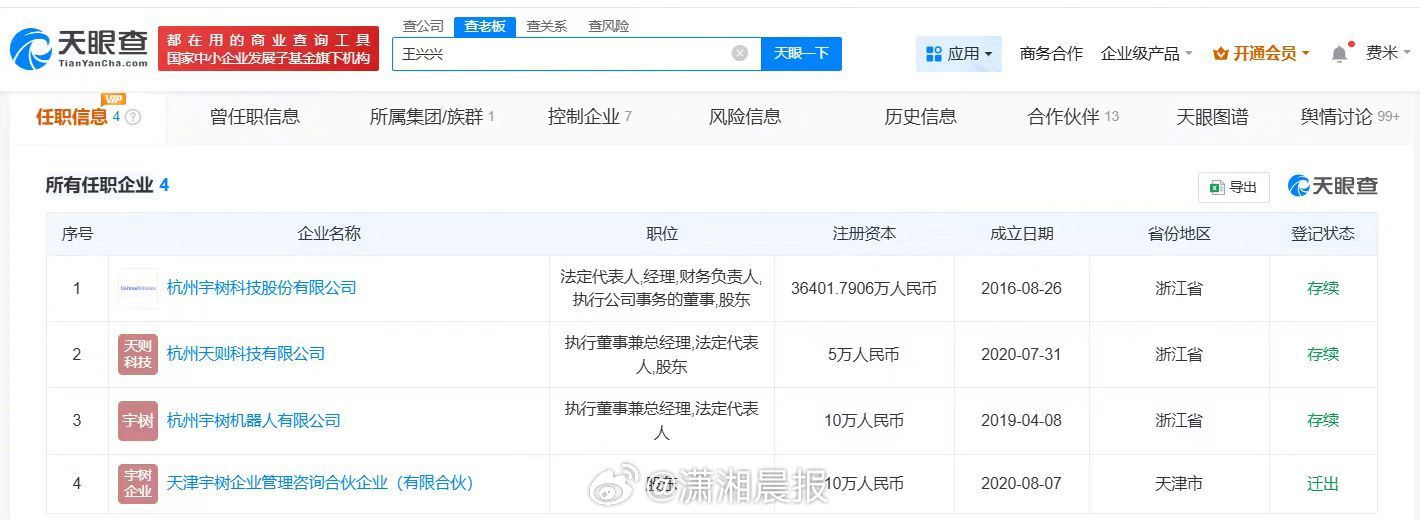Click the 省份地区 column header
Image resolution: width=1420 pixels, height=520 pixels.
point(1179,234)
